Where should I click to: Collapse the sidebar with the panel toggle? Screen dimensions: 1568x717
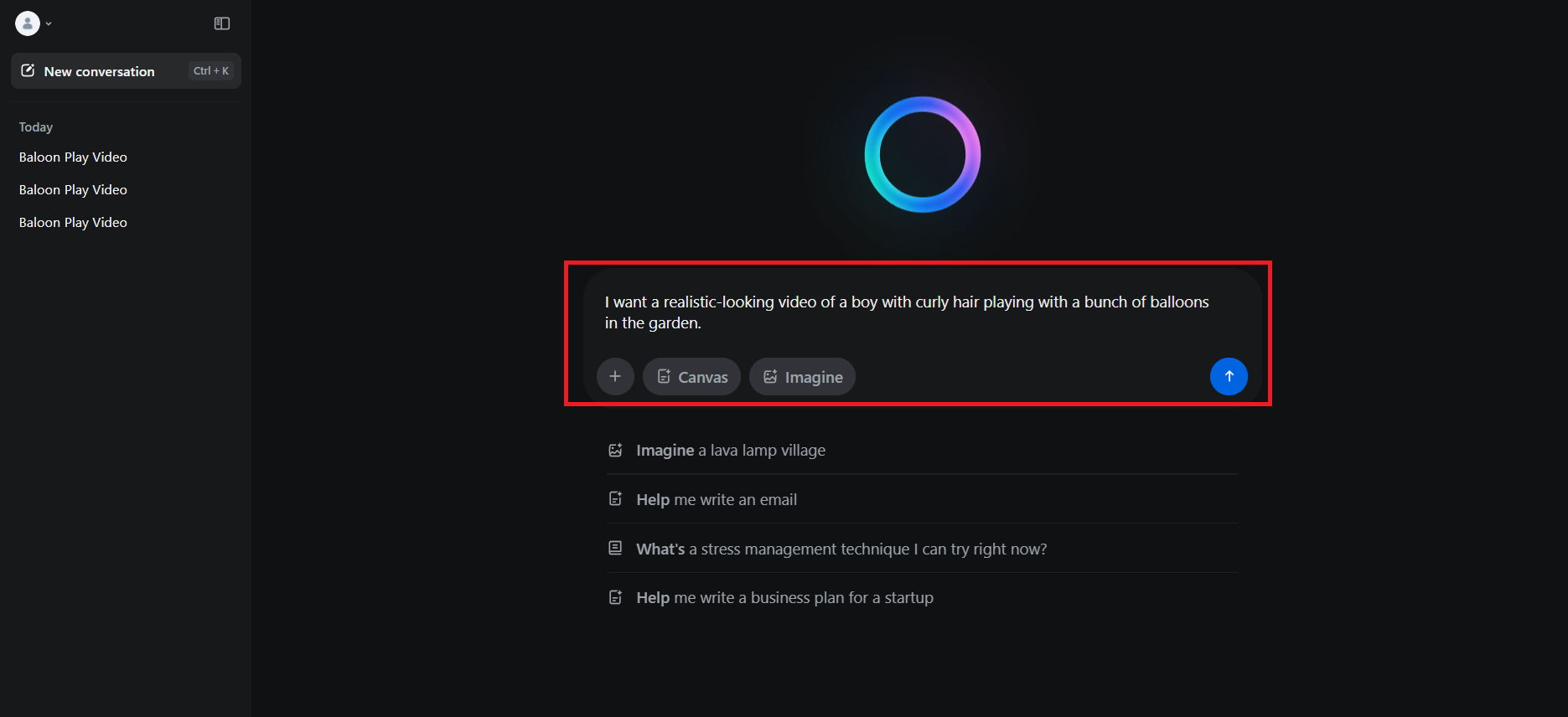pos(222,23)
